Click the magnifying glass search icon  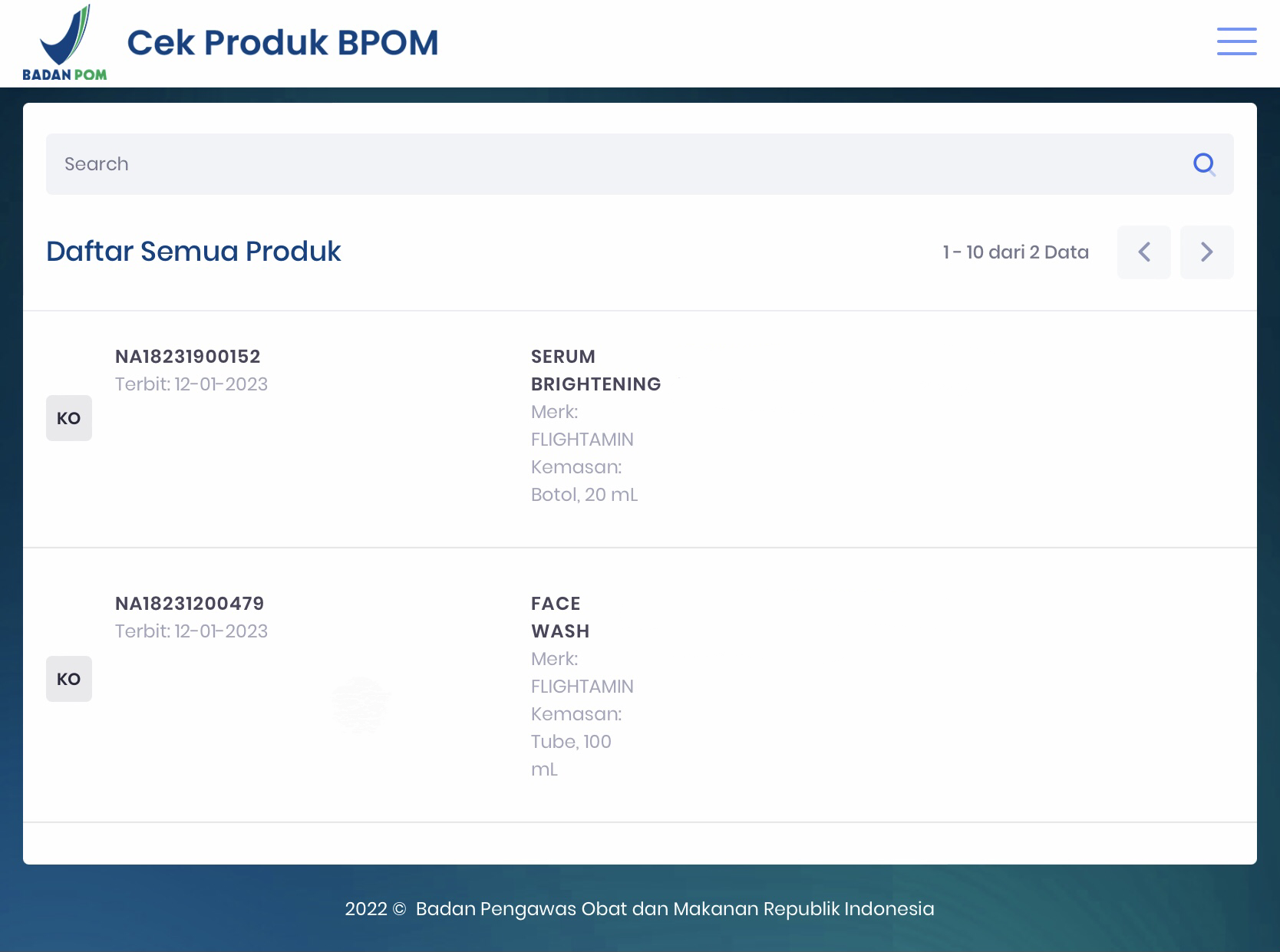click(1204, 164)
